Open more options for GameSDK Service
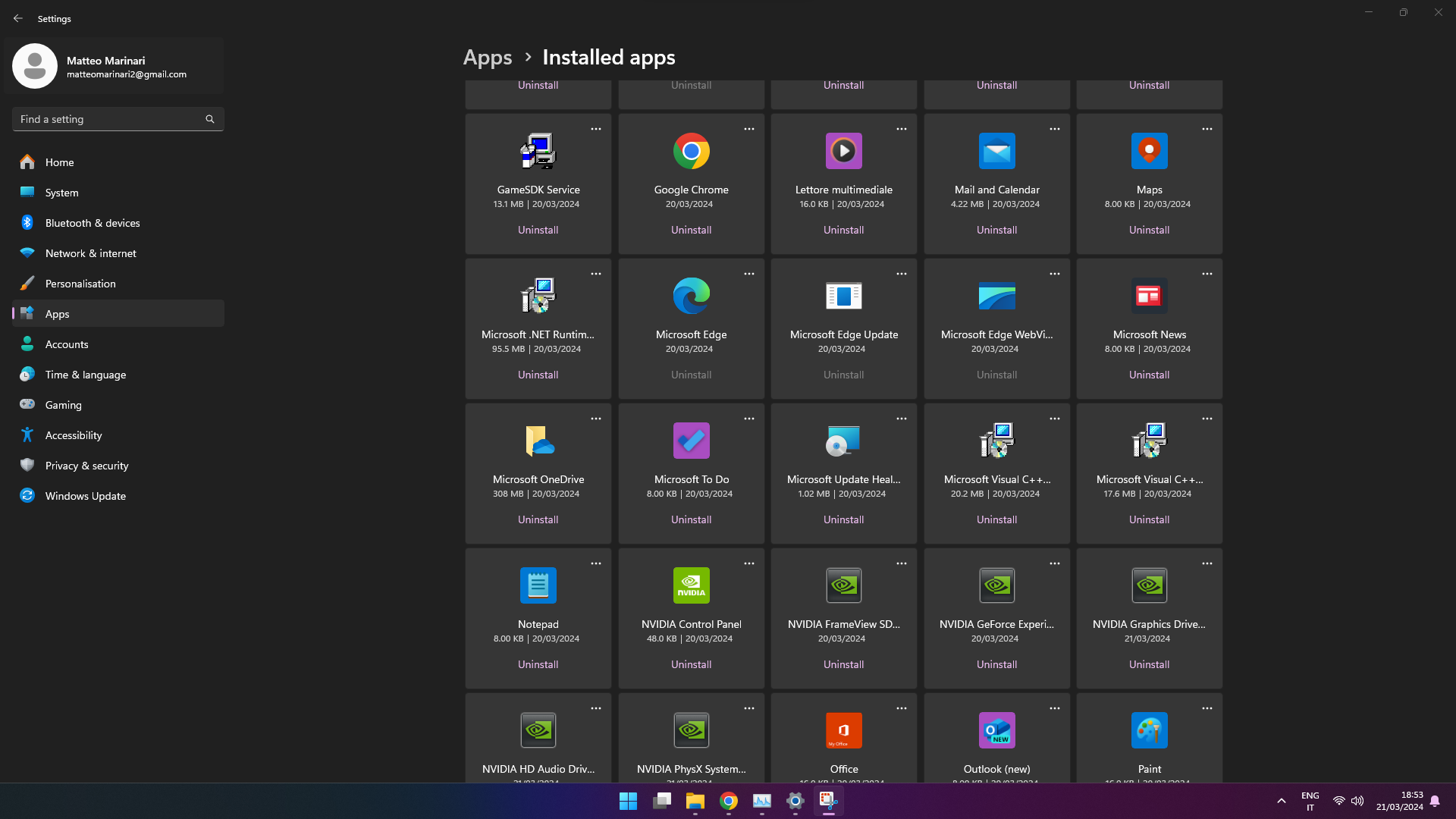 (596, 129)
